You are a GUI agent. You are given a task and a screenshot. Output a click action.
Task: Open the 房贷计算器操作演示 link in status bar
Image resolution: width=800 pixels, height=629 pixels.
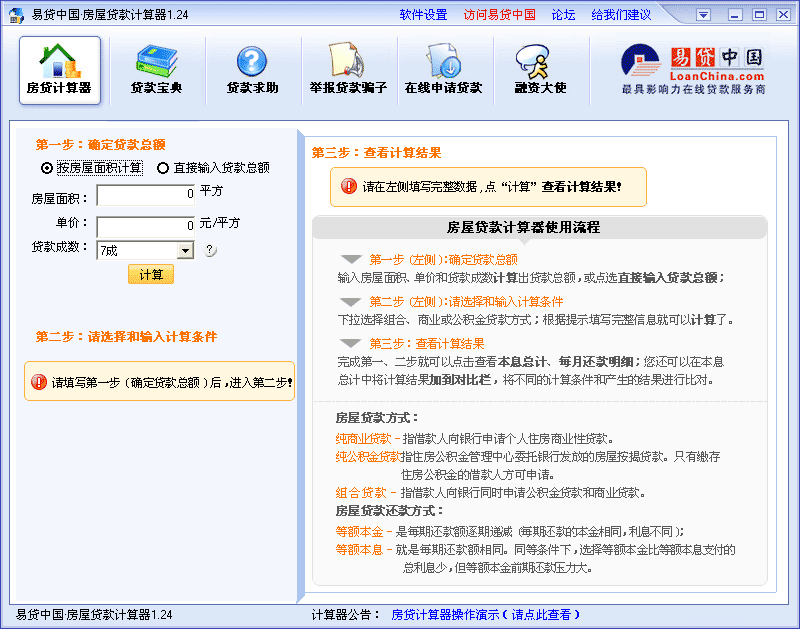pyautogui.click(x=485, y=615)
